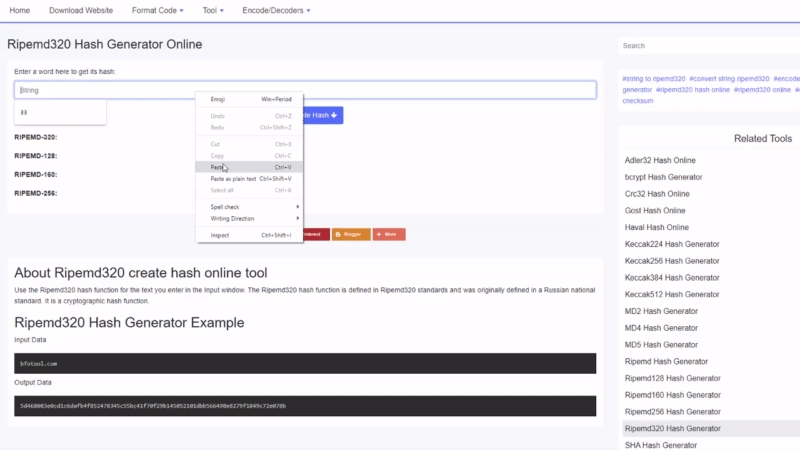Open the Download Website link
Screen dimensions: 800x450
pos(81,10)
